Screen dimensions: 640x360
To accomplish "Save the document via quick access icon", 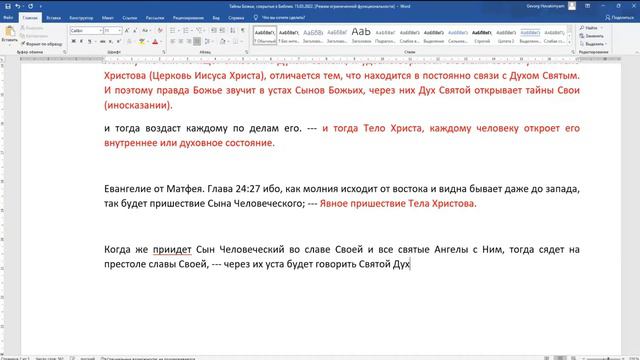I will point(7,6).
